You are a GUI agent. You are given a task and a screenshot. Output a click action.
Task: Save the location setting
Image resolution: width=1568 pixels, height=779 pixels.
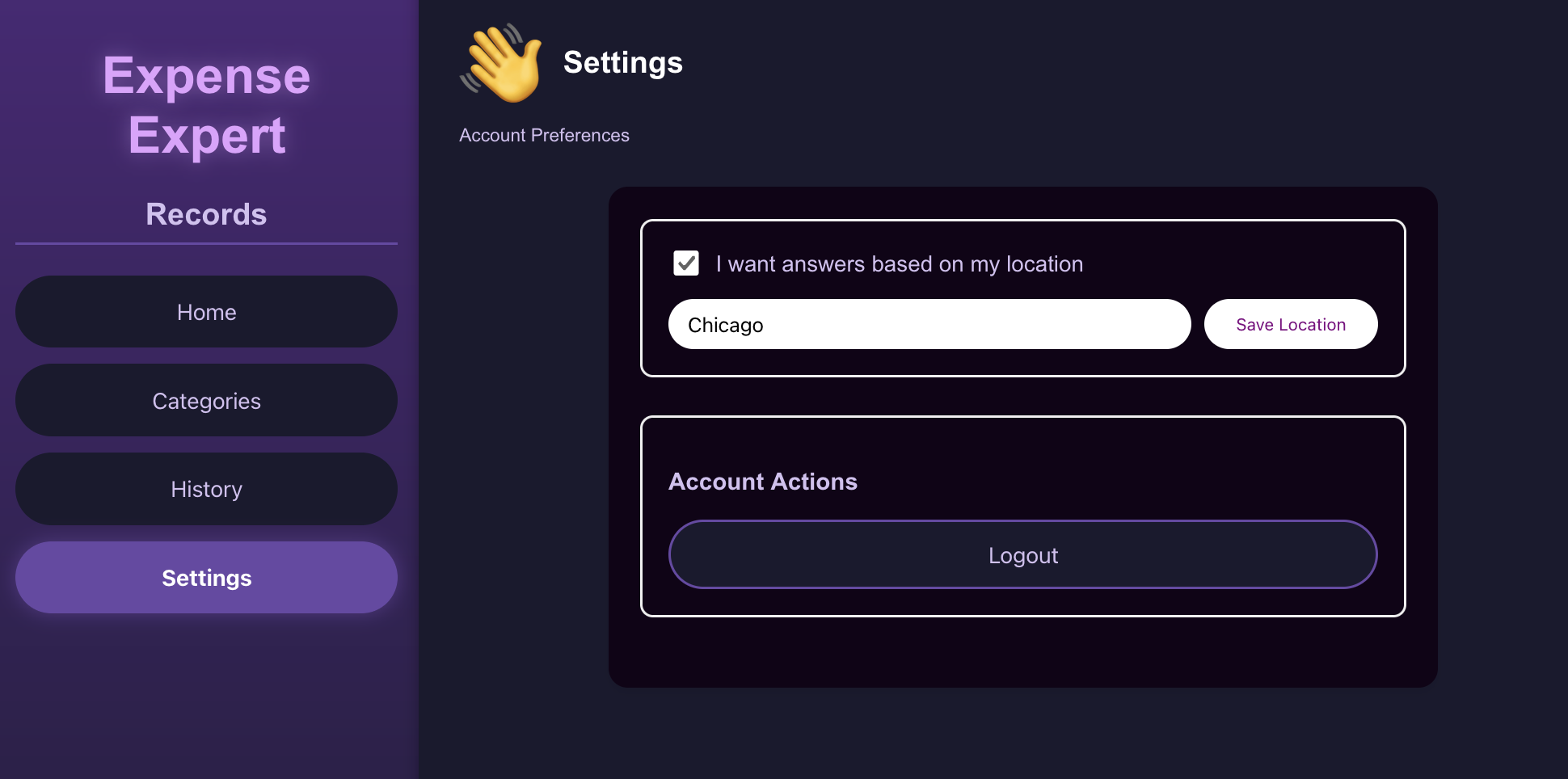click(1291, 324)
